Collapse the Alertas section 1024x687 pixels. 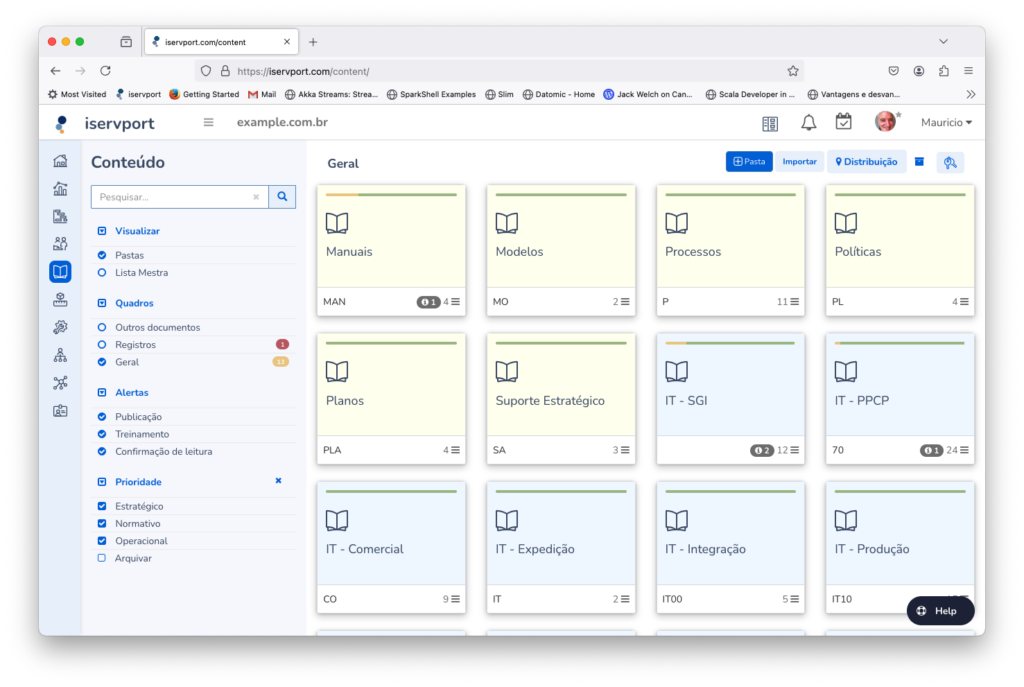[x=102, y=392]
